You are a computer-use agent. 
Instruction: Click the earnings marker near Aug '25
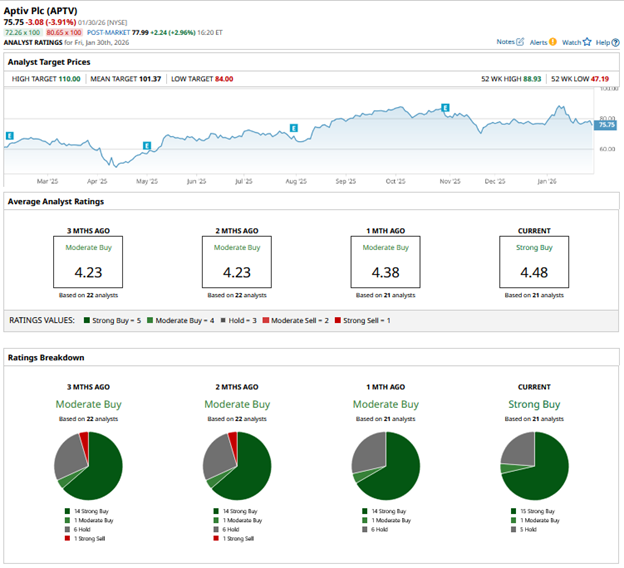pyautogui.click(x=294, y=128)
